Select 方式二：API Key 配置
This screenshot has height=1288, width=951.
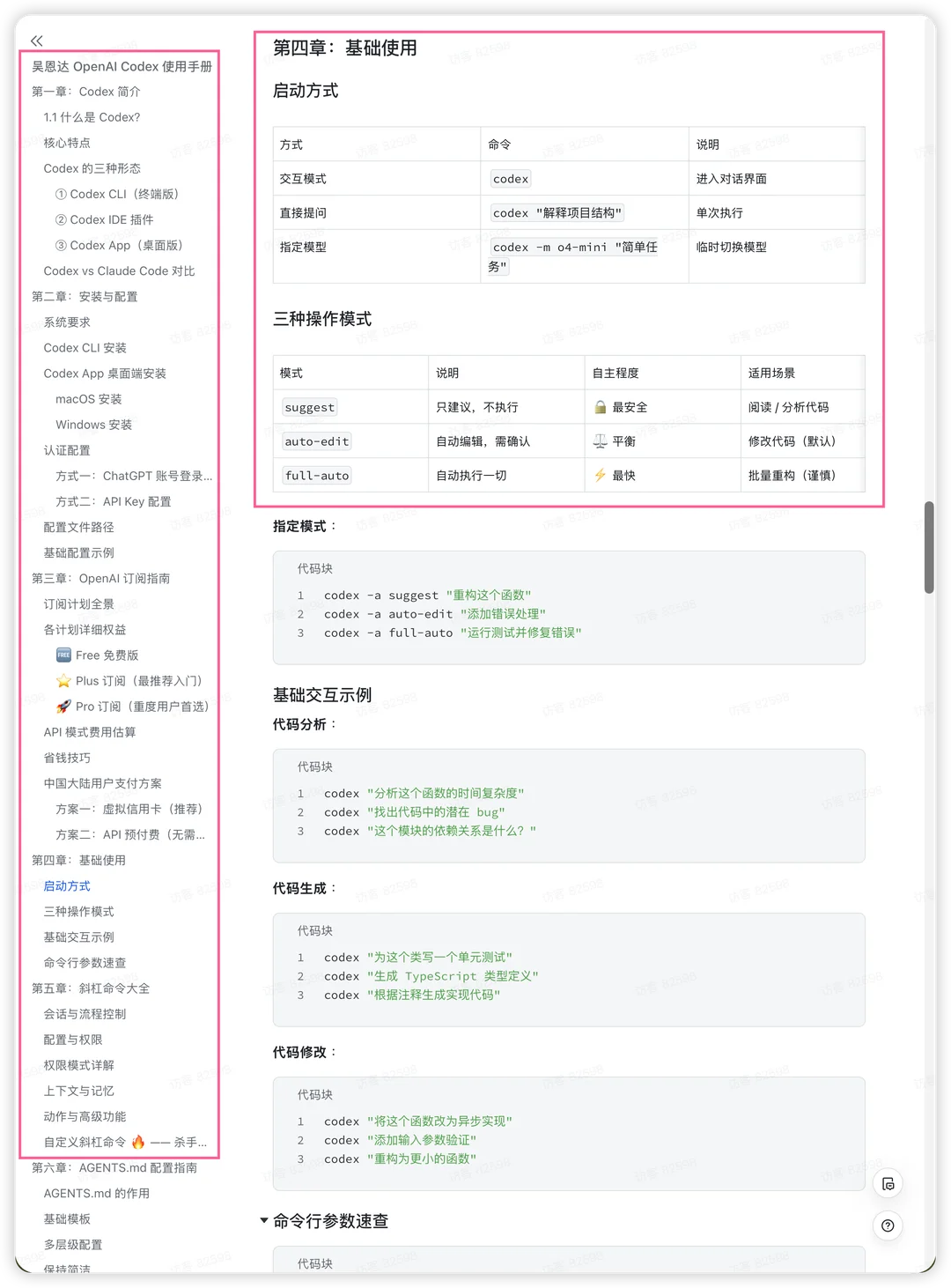click(x=114, y=501)
